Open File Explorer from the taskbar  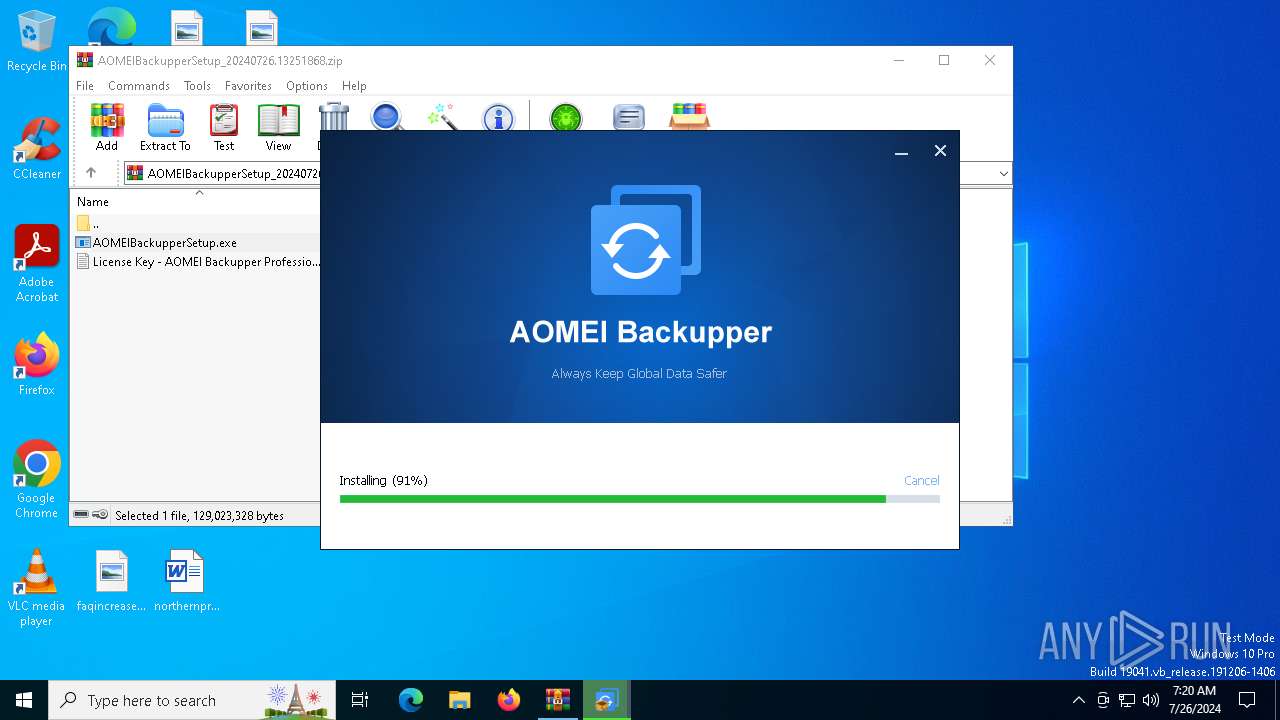[x=460, y=700]
